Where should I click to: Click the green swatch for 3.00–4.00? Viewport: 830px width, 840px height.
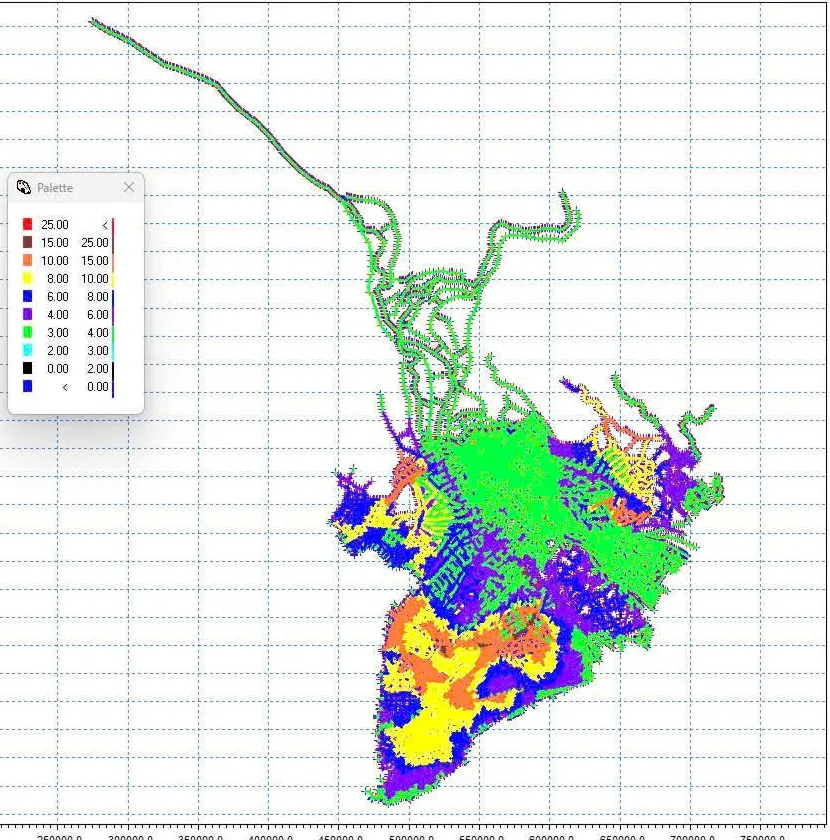27,332
